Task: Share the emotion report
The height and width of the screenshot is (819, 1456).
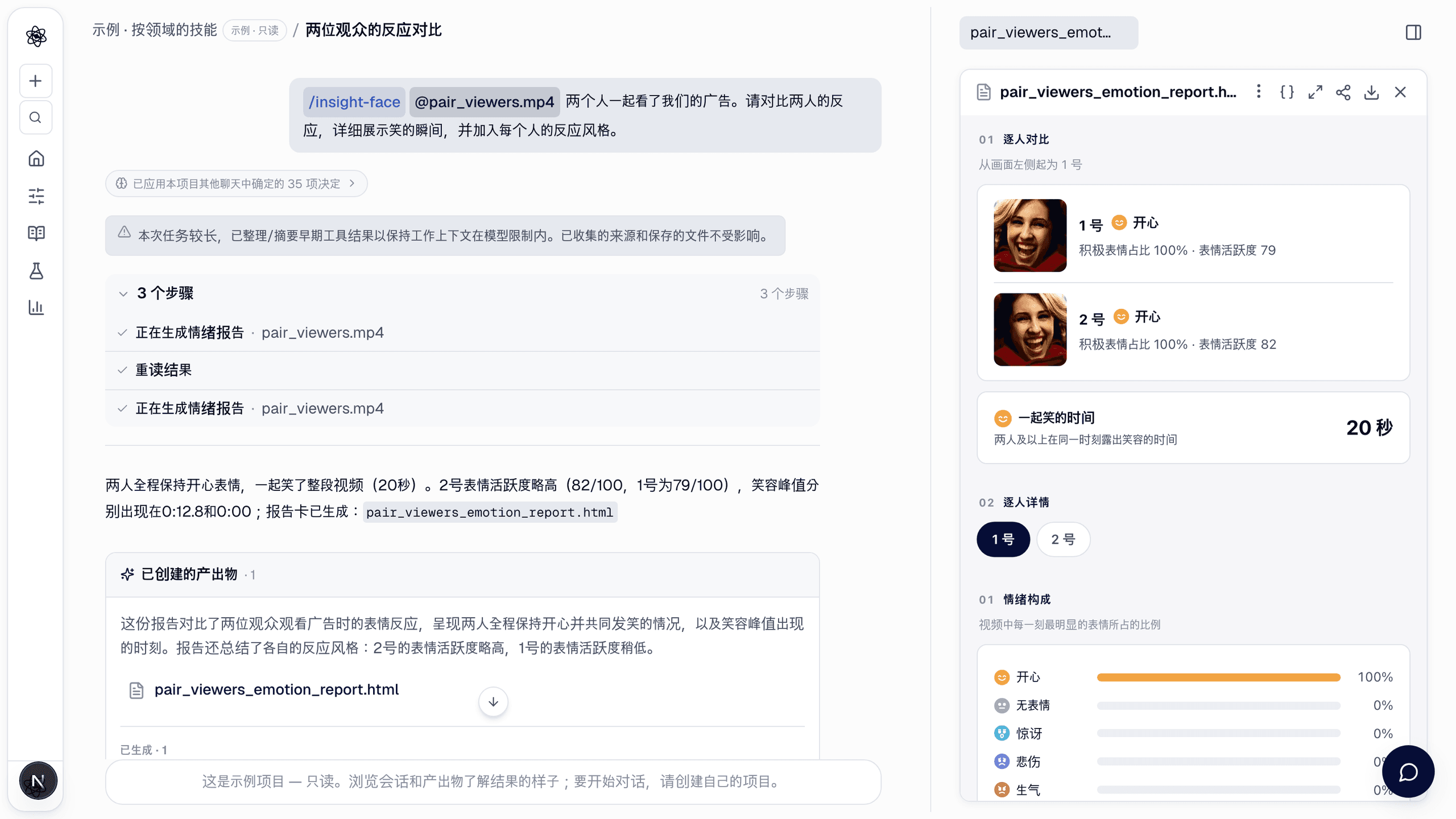Action: [x=1343, y=92]
